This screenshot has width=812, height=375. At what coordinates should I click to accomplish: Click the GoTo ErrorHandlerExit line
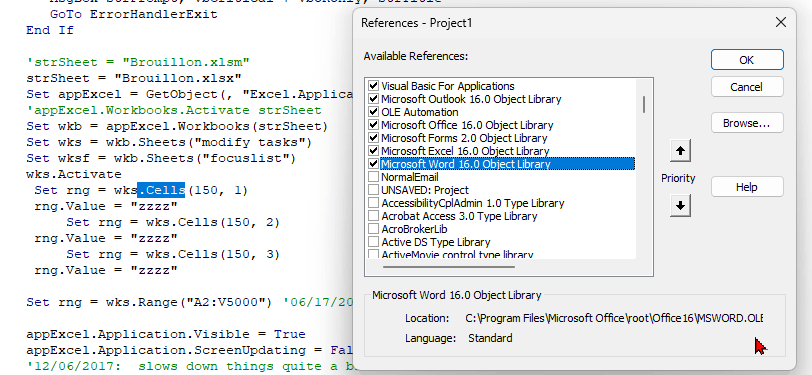pyautogui.click(x=134, y=14)
